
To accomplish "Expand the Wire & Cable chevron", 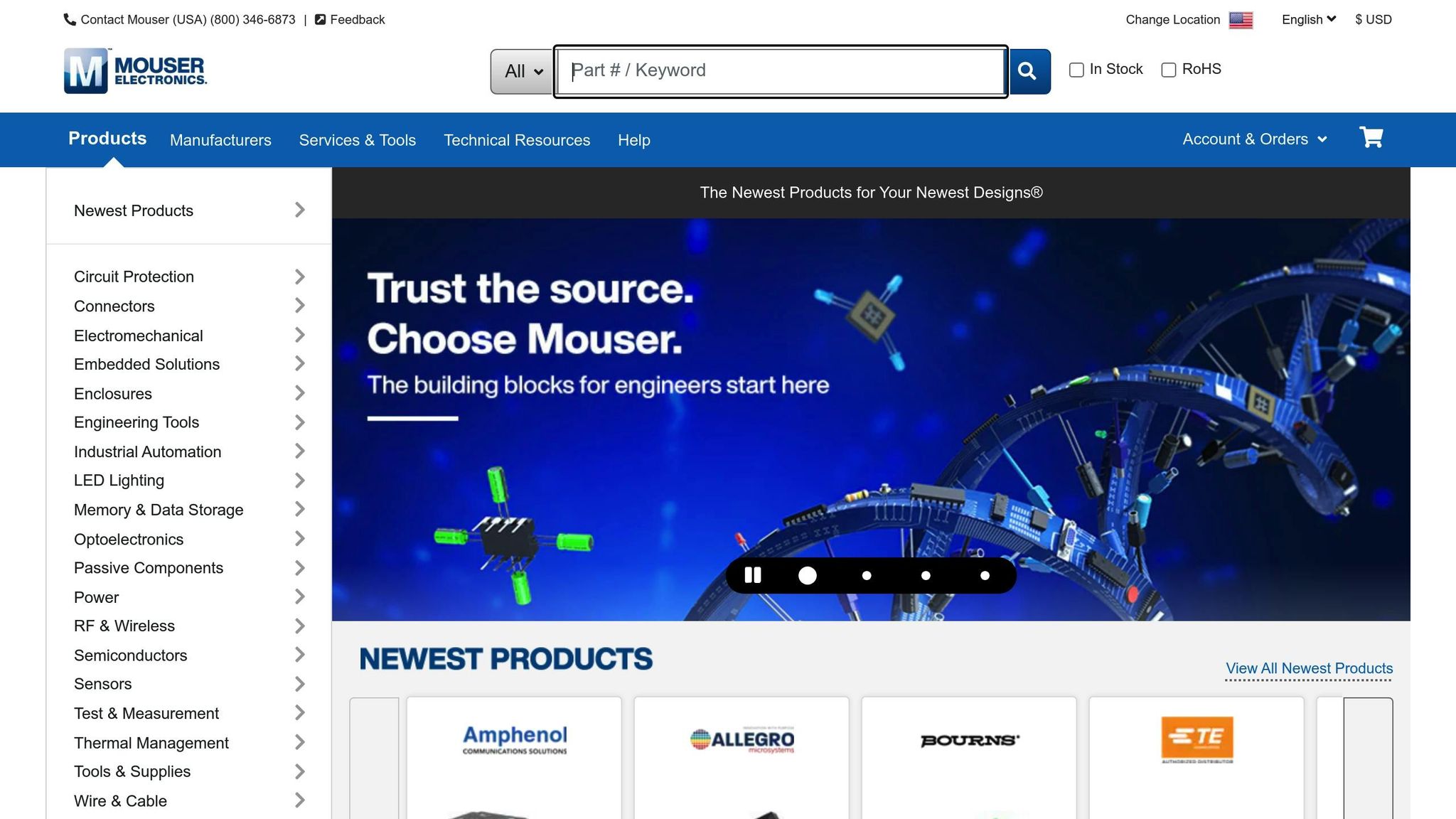I will coord(300,801).
